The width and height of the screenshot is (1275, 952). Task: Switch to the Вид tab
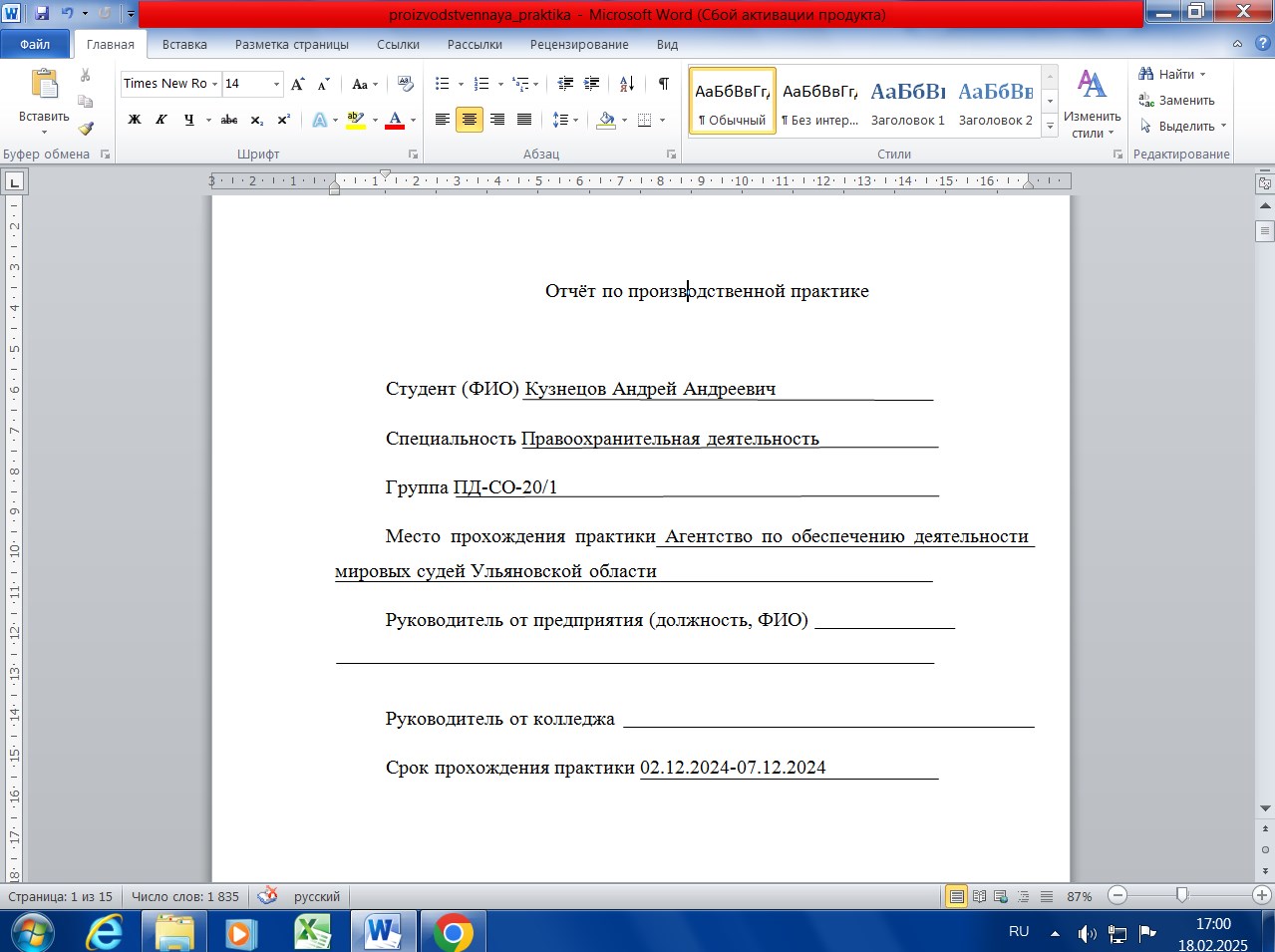[x=667, y=44]
